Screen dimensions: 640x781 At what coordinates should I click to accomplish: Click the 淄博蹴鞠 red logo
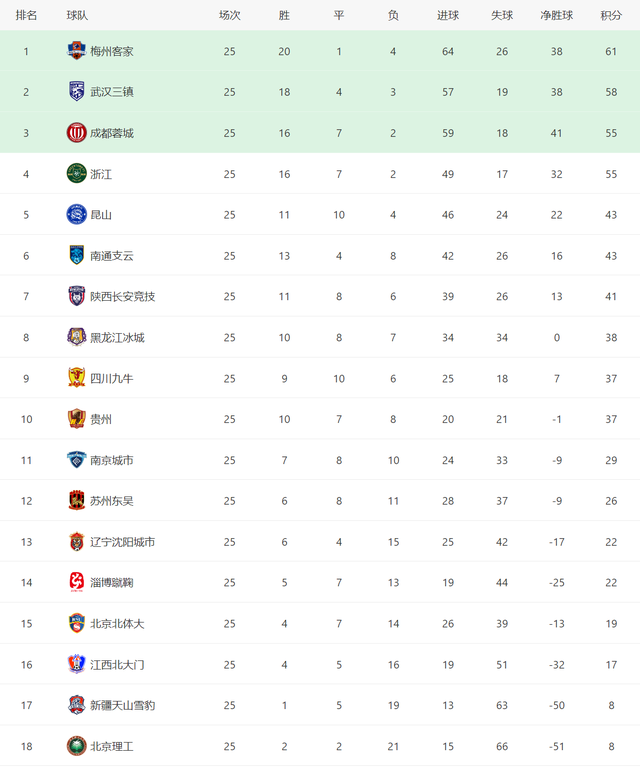point(76,582)
